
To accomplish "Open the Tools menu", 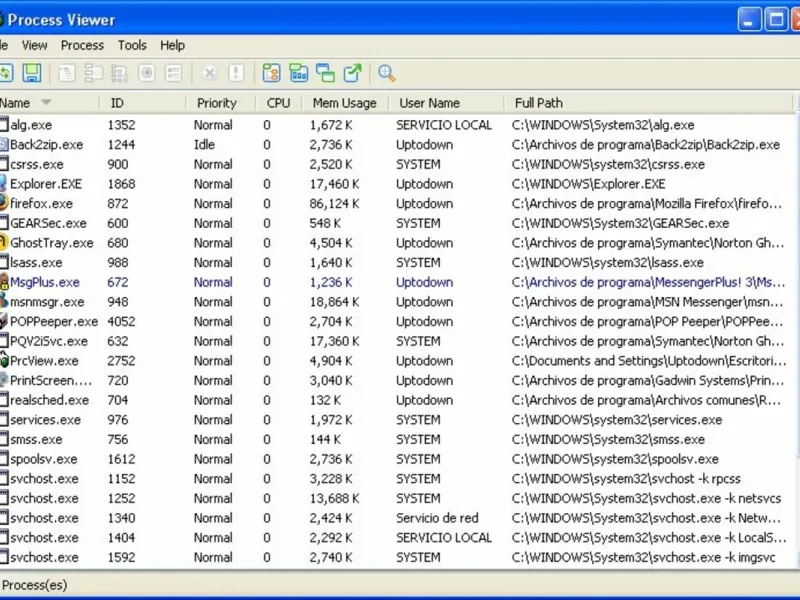I will pos(132,45).
